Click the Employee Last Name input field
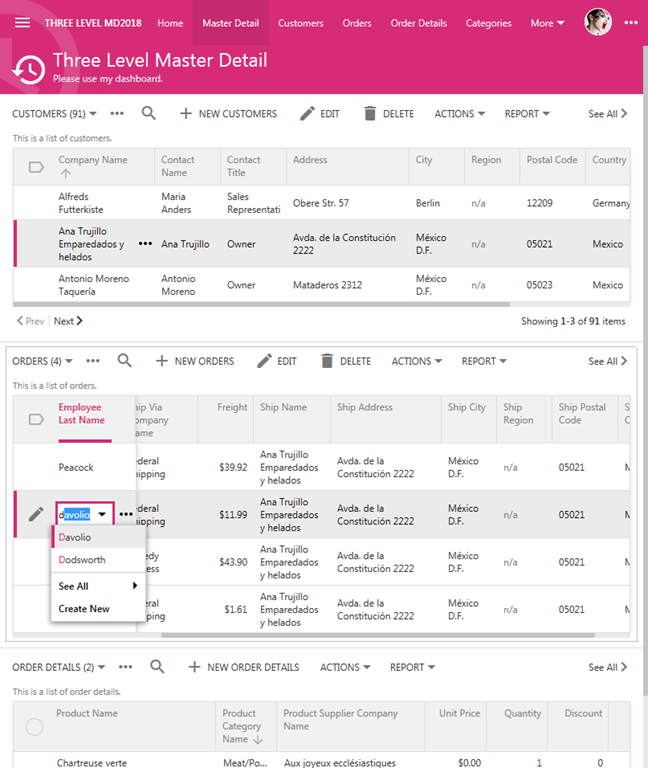 [x=76, y=515]
